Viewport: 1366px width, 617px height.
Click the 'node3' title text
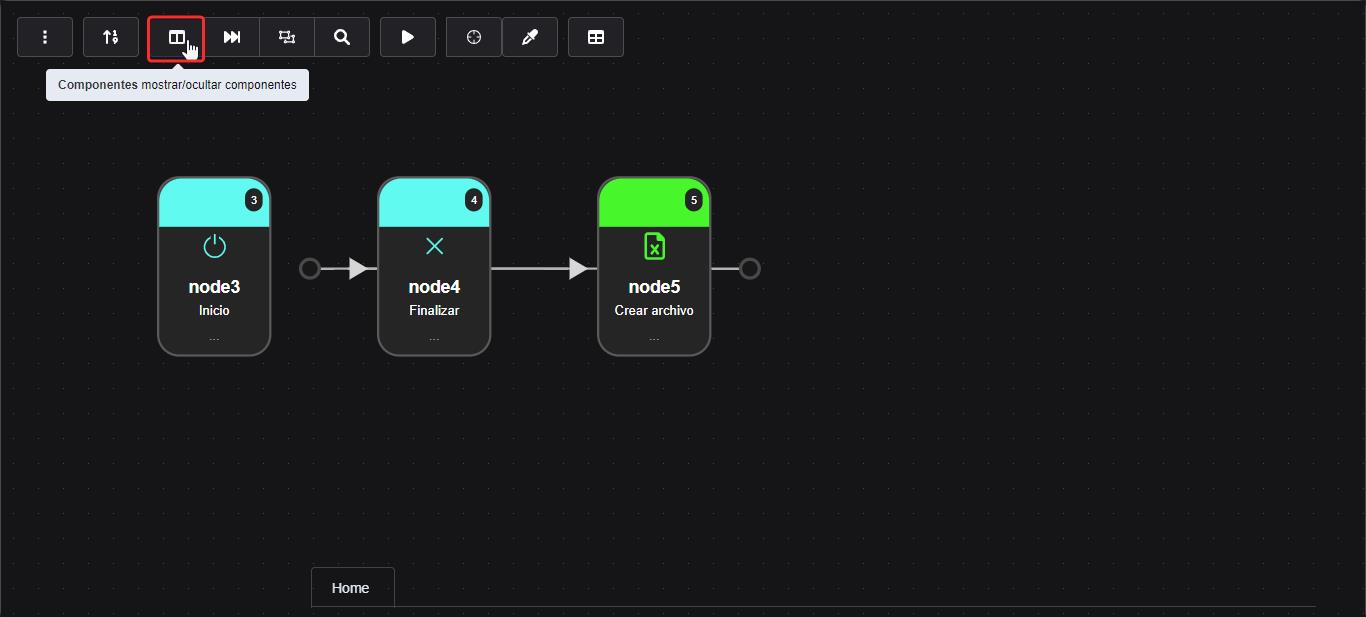(x=214, y=287)
